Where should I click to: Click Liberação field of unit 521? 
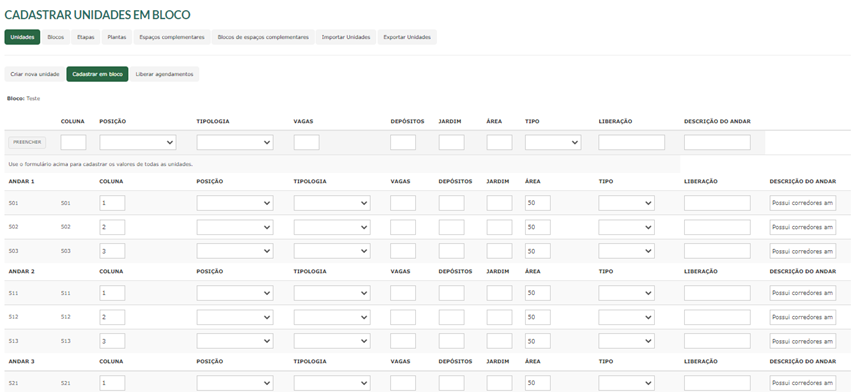pos(717,383)
